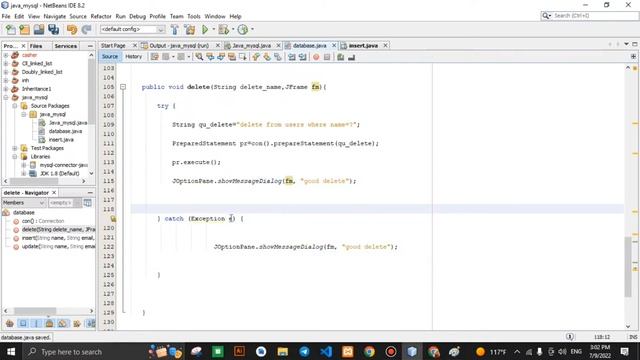Click the Source view button

(110, 57)
